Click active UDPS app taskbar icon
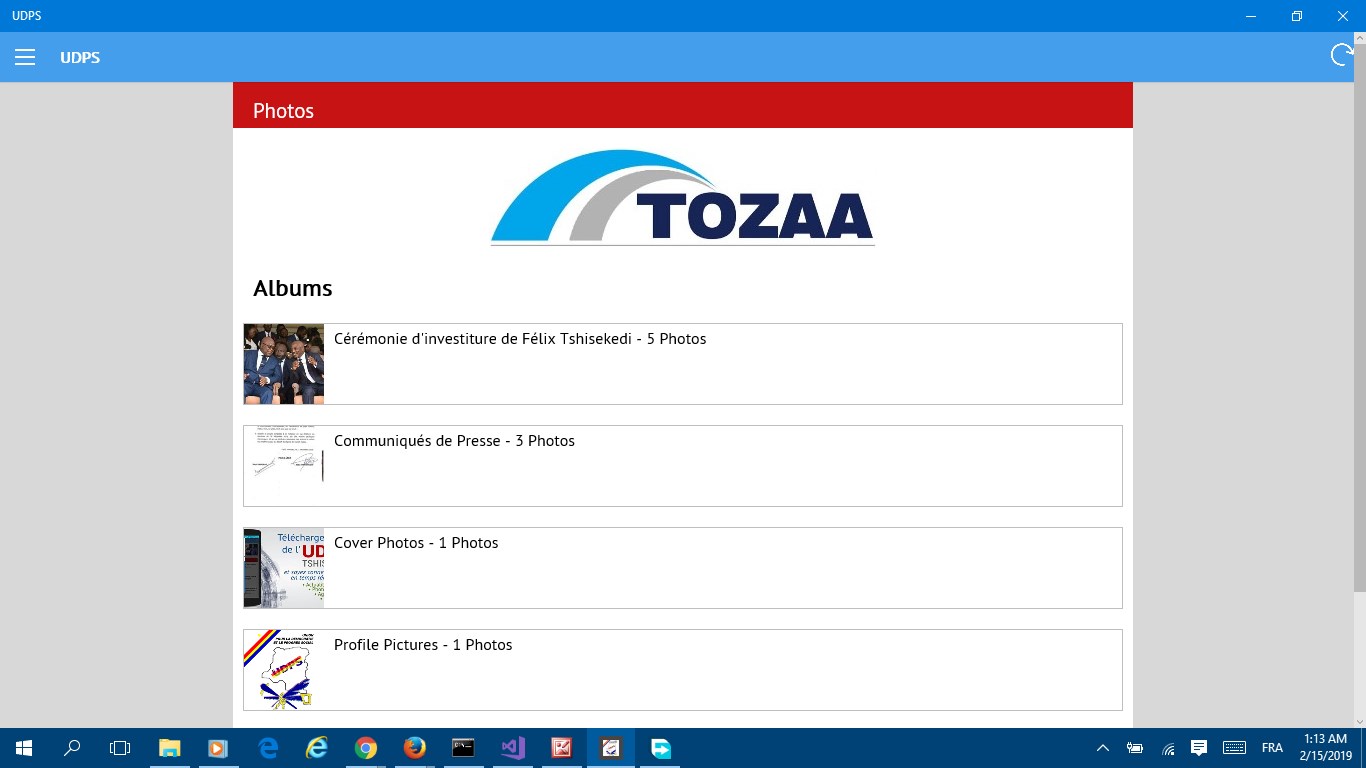Screen dimensions: 1366x768 coord(610,748)
